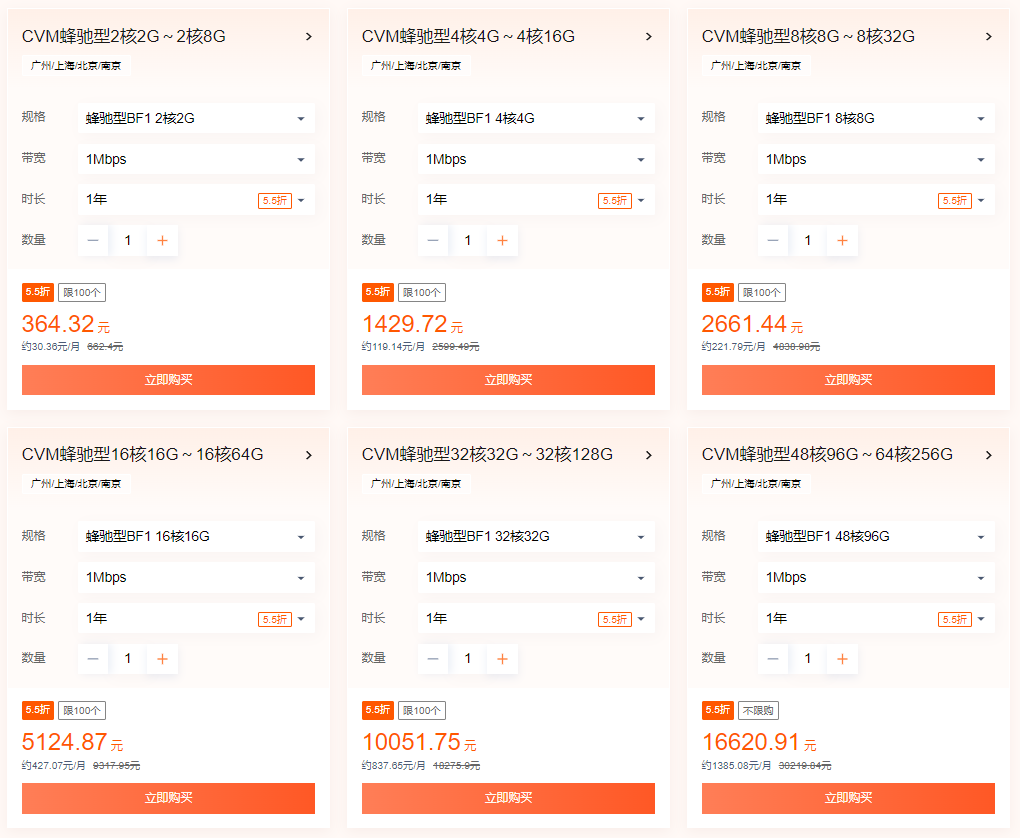Click the quantity field in 4核4G card
Viewport: 1020px width, 838px height.
click(468, 241)
